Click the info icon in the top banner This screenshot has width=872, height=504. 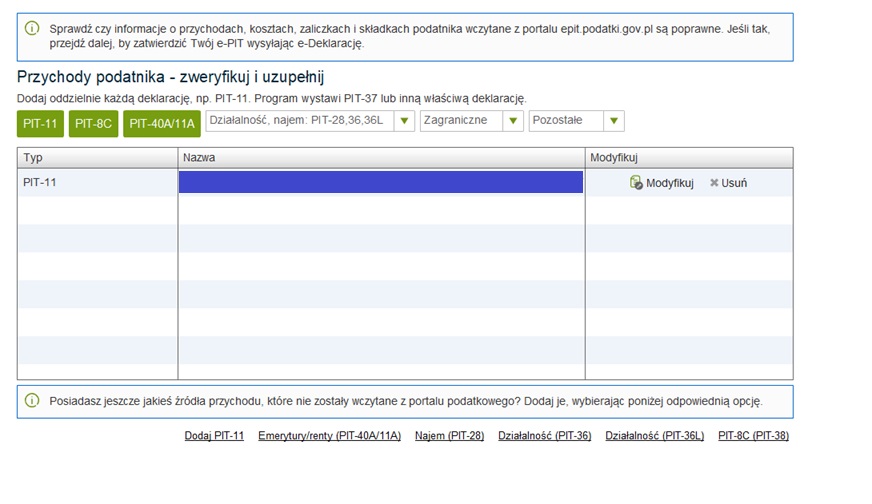32,29
